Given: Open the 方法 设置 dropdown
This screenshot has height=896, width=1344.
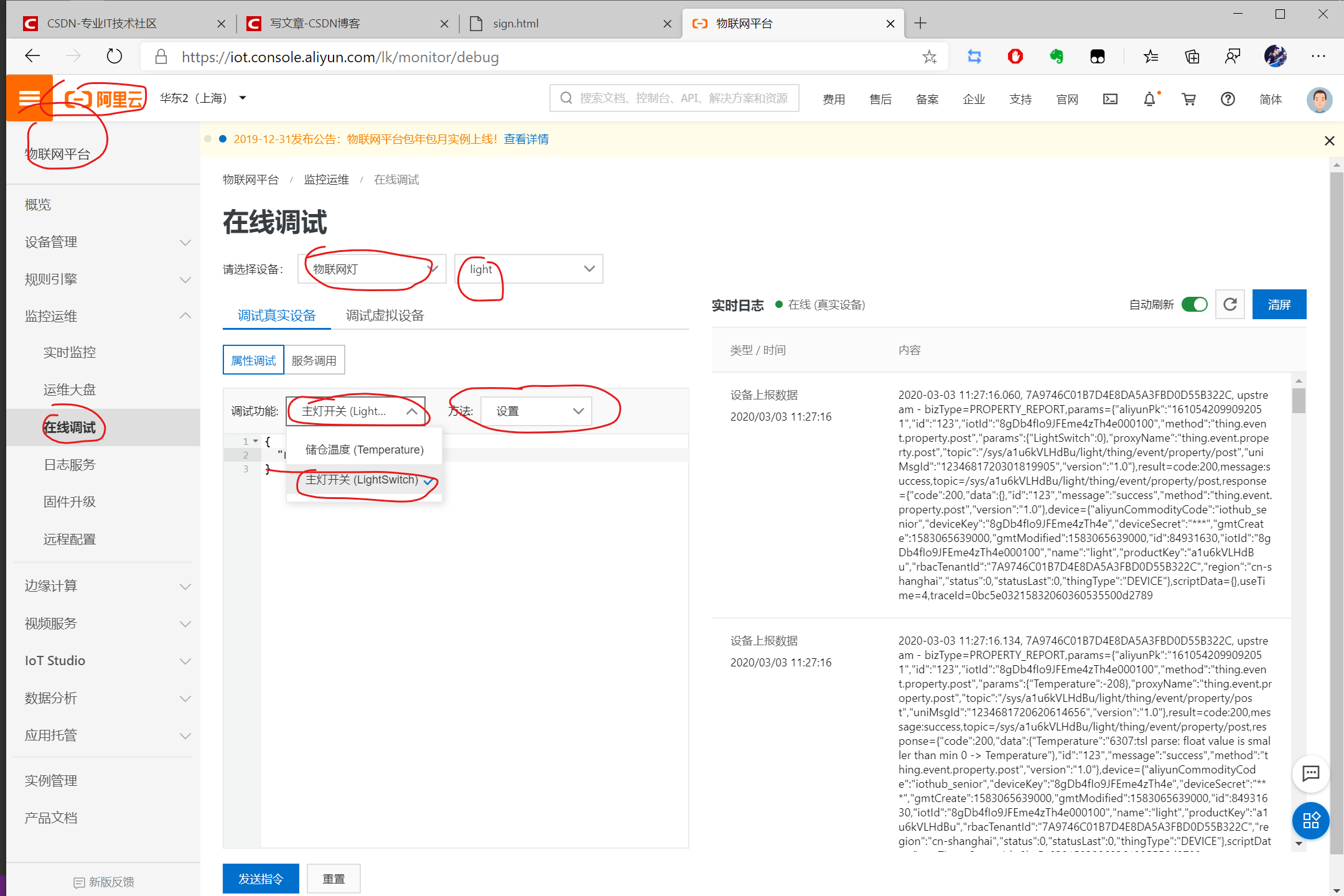Looking at the screenshot, I should (536, 411).
